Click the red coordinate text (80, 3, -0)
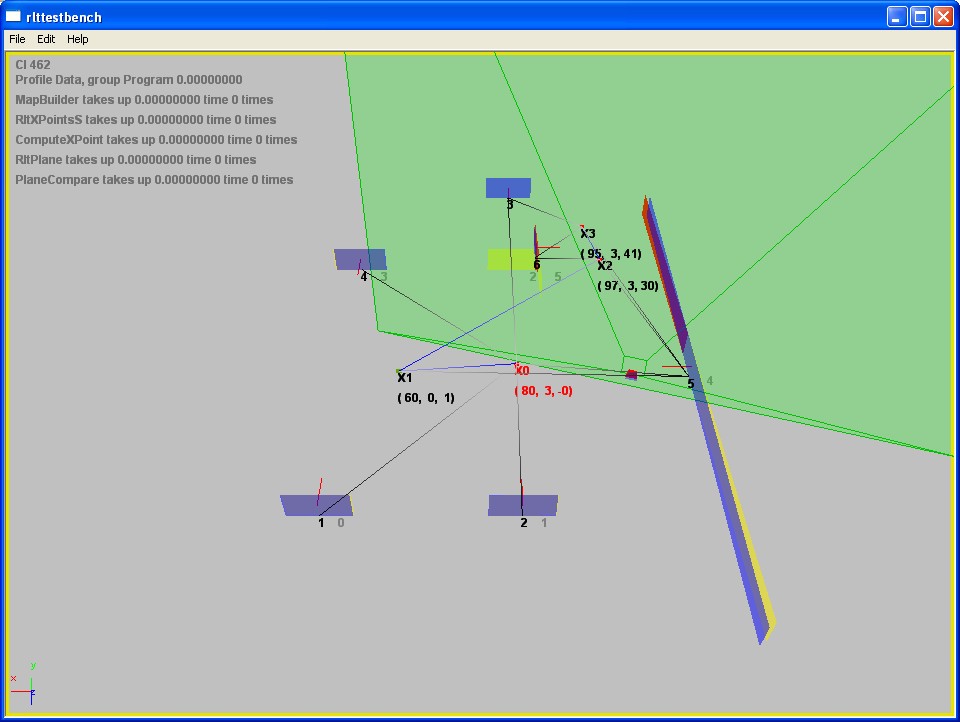Viewport: 960px width, 722px height. (x=544, y=391)
